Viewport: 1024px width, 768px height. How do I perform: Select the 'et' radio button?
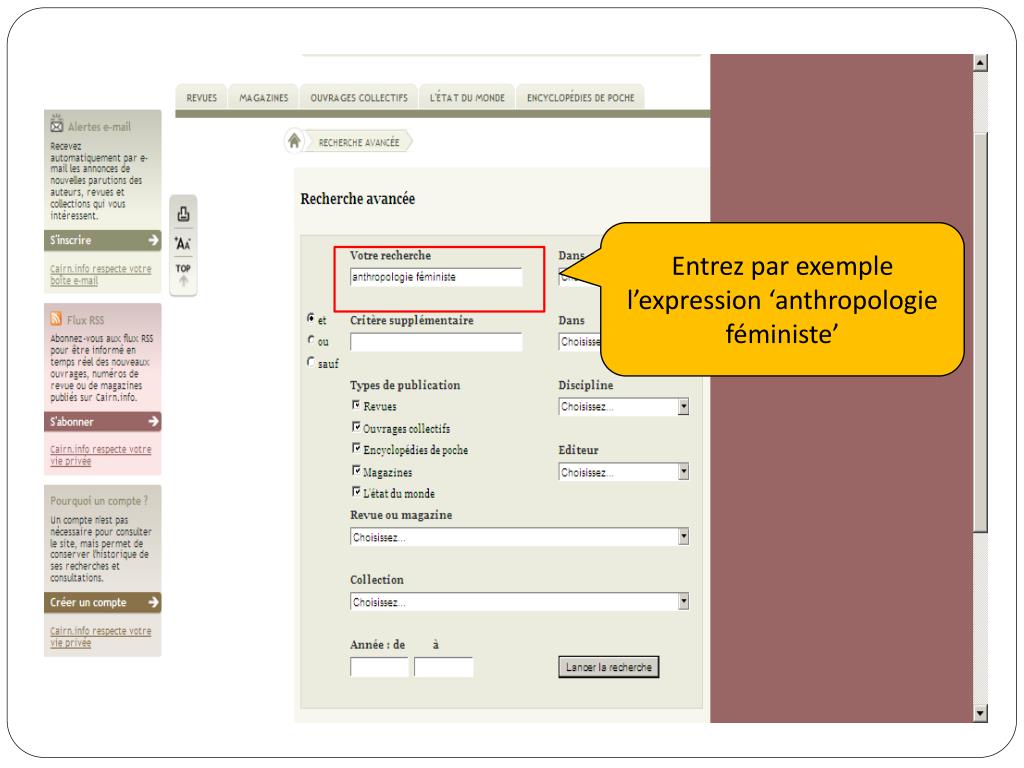tap(311, 318)
